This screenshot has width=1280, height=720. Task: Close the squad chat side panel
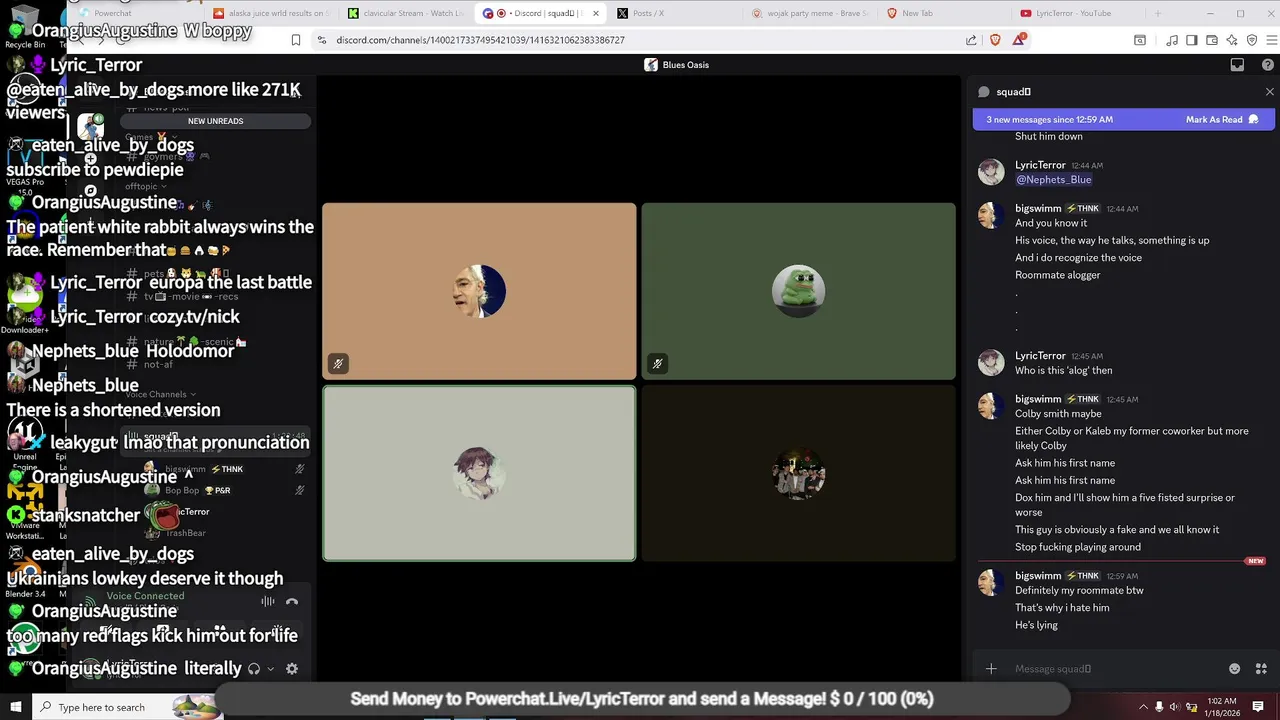pyautogui.click(x=1270, y=92)
